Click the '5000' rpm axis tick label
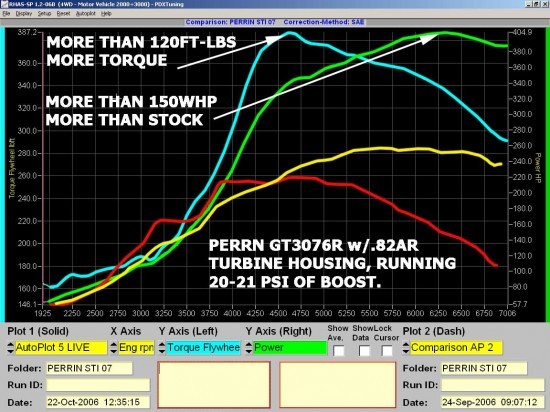Image resolution: width=550 pixels, height=412 pixels. pos(323,313)
